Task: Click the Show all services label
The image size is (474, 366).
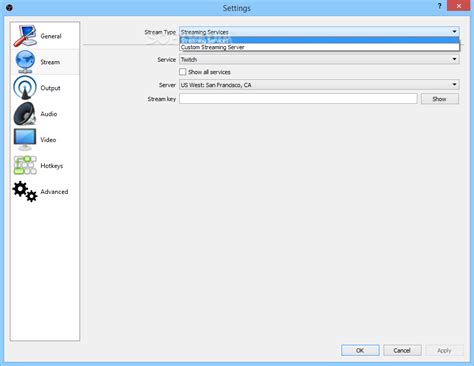Action: [x=209, y=72]
